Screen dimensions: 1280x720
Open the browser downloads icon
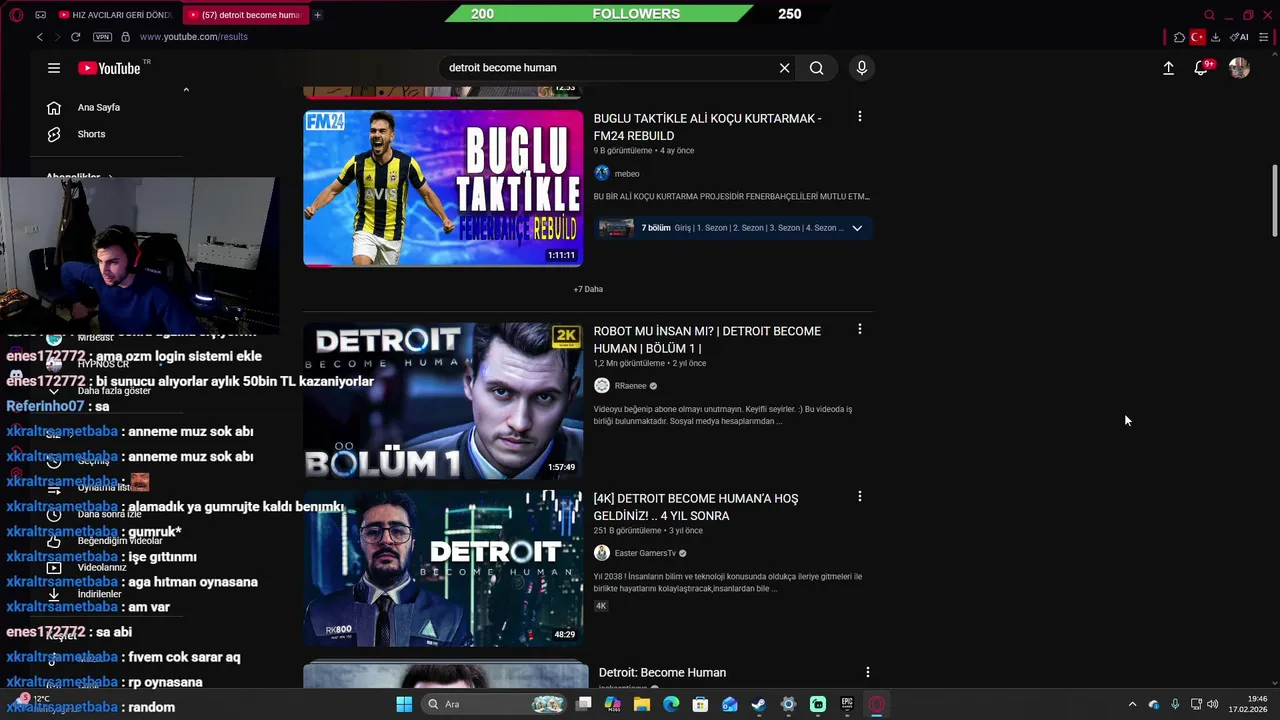point(1215,37)
